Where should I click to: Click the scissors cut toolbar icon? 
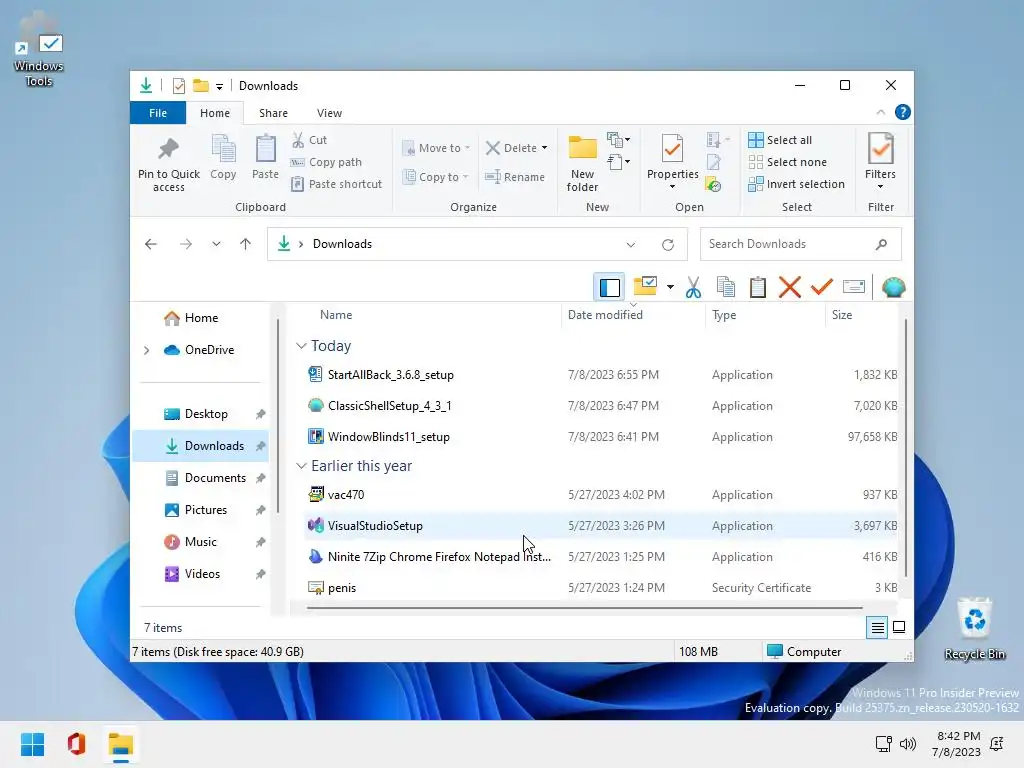coord(693,287)
